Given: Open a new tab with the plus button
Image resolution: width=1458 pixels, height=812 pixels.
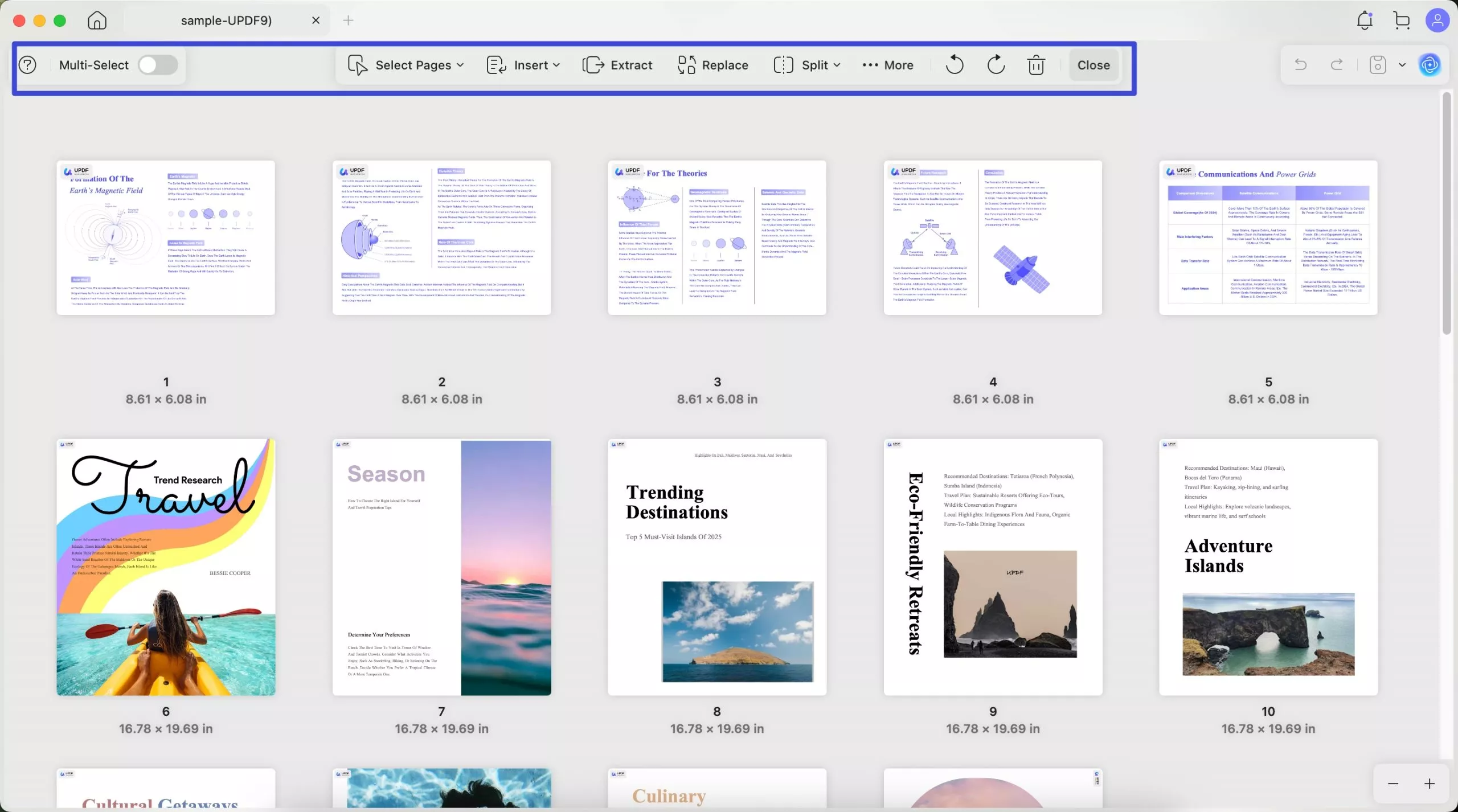Looking at the screenshot, I should tap(348, 20).
